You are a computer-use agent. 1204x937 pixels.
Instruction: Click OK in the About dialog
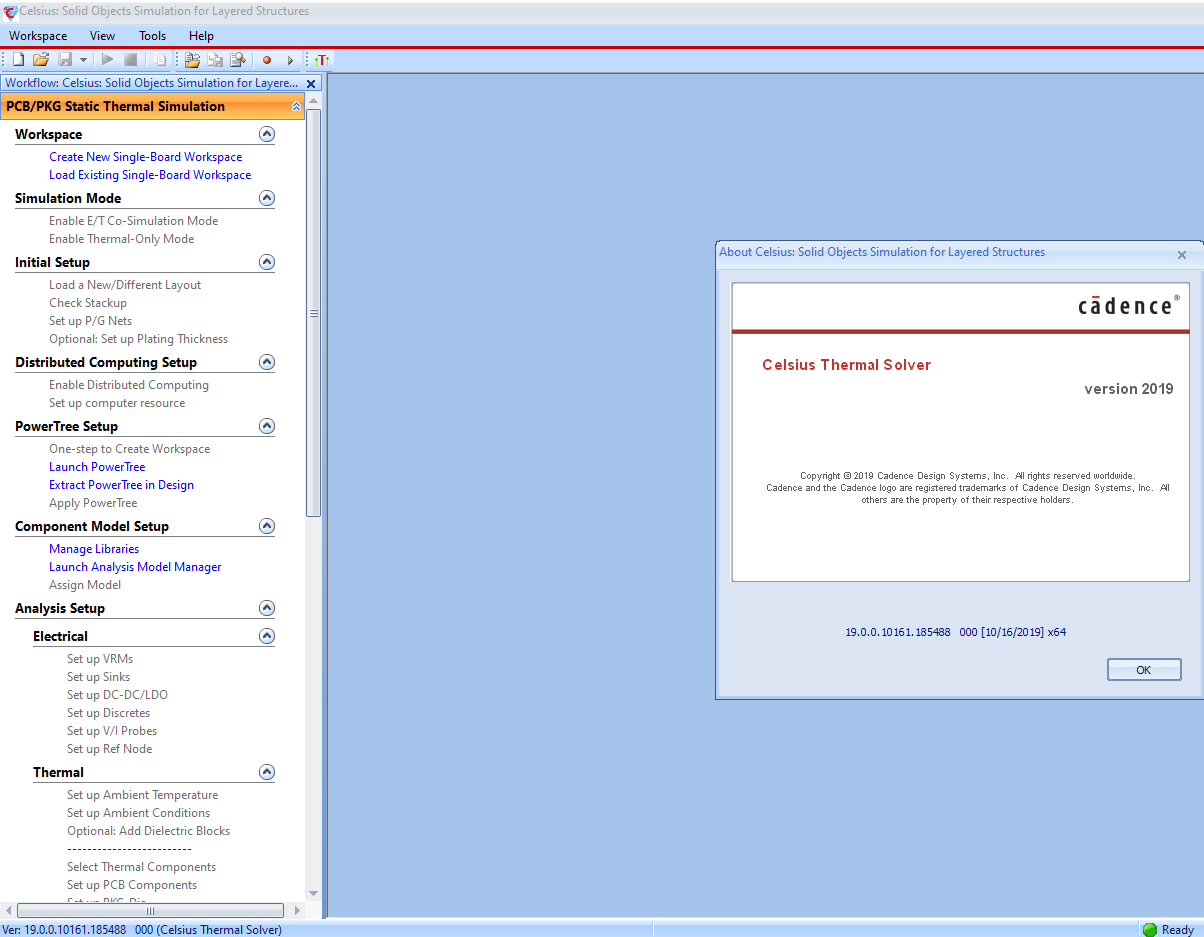click(1144, 670)
